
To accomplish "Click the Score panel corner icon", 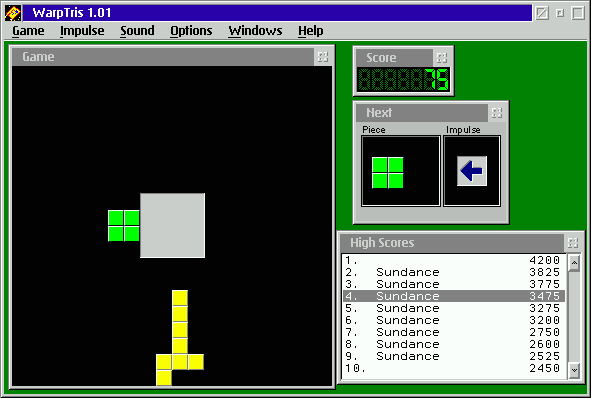I will [x=442, y=58].
